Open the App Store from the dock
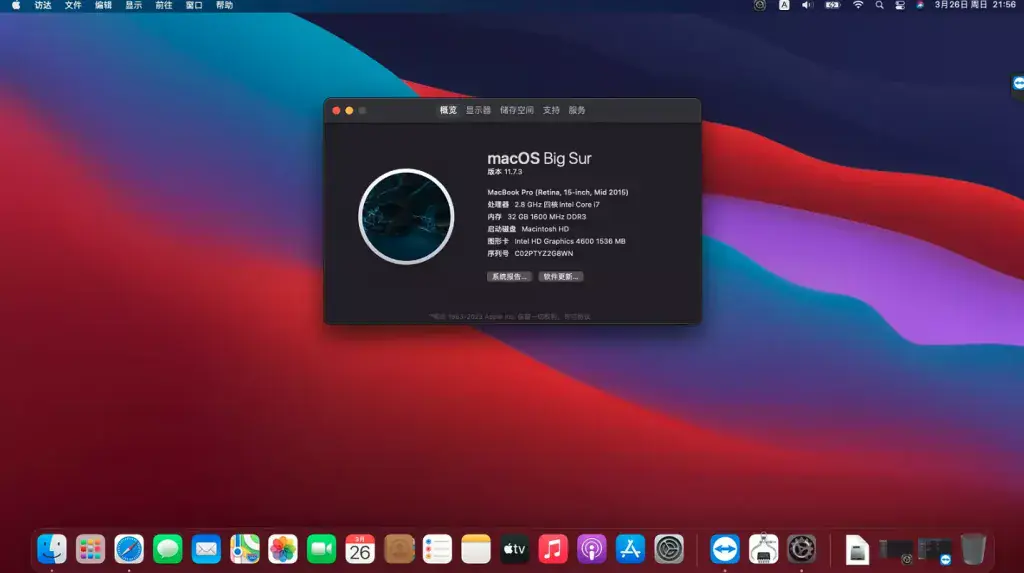Viewport: 1024px width, 573px height. pos(630,549)
